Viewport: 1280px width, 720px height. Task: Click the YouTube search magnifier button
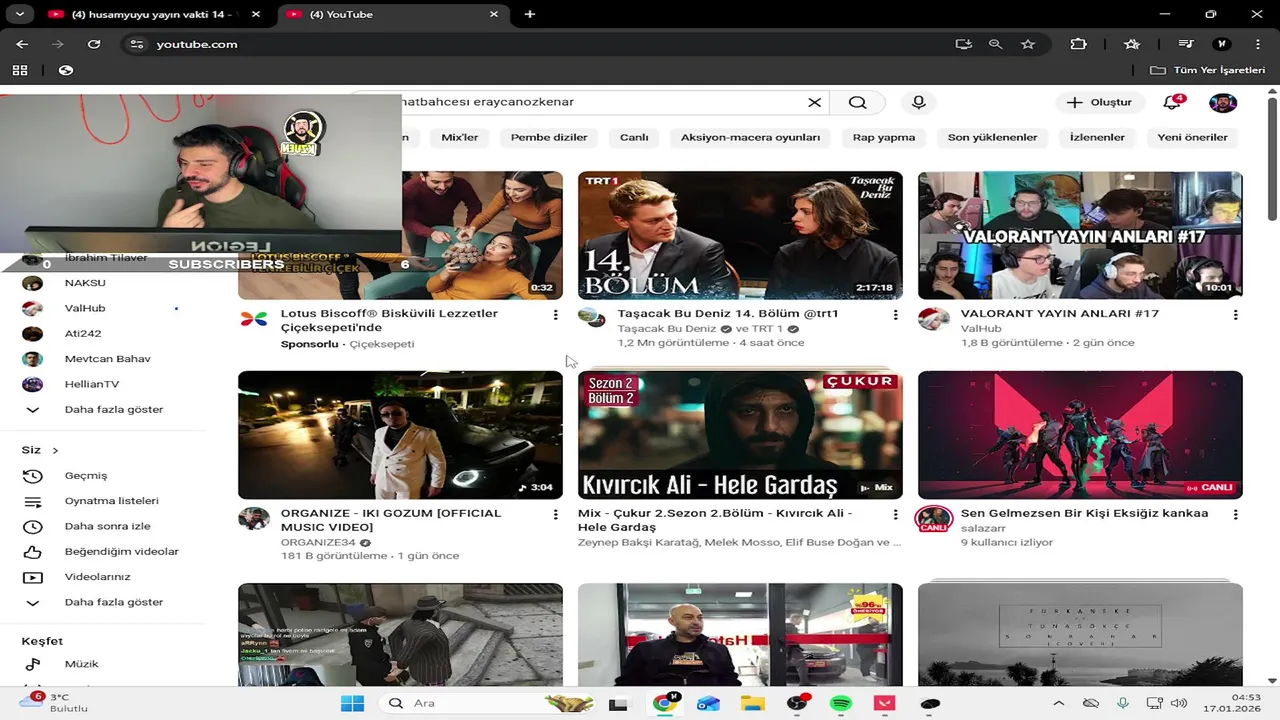[858, 102]
